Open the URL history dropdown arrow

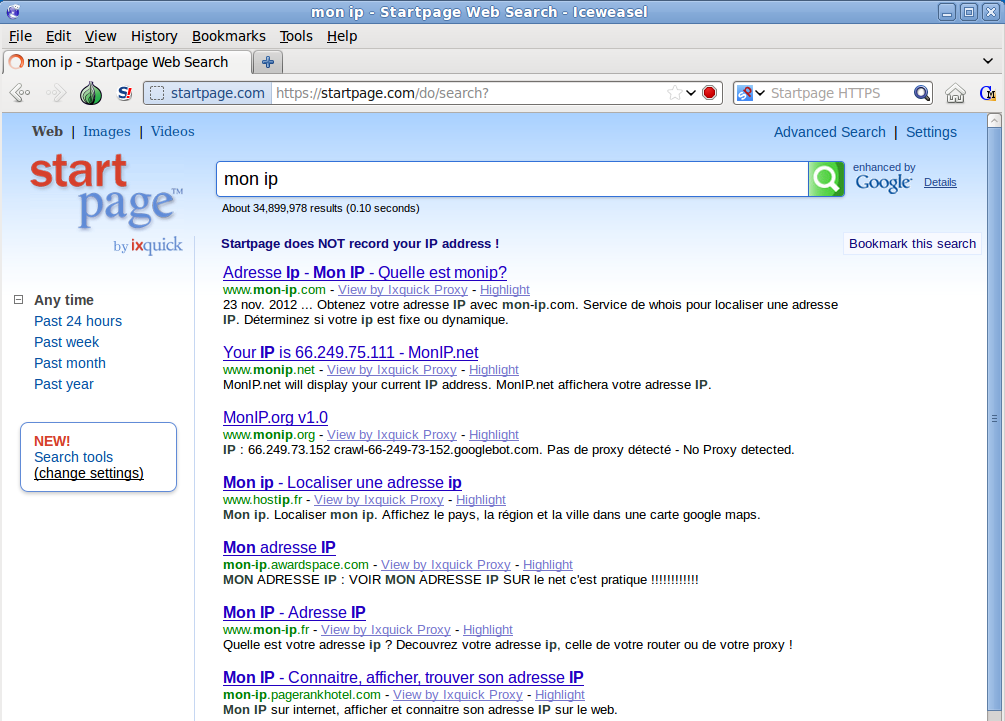point(691,94)
